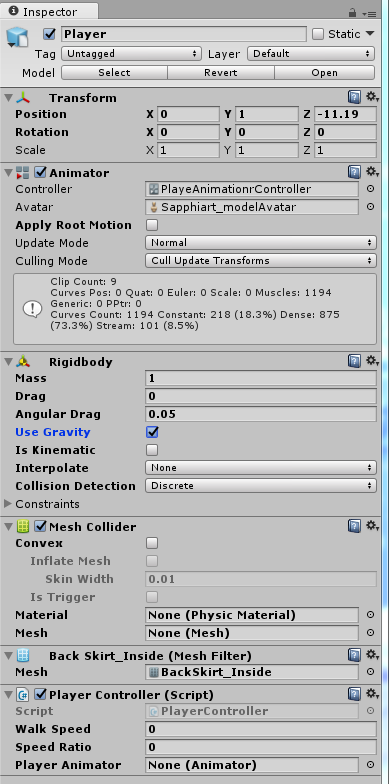This screenshot has height=784, width=389.
Task: Toggle Player Controller script enabled checkbox
Action: (x=40, y=694)
